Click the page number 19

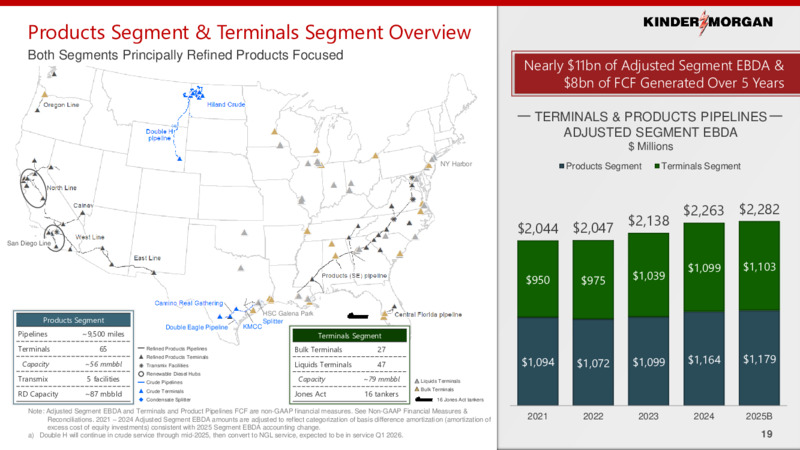766,434
